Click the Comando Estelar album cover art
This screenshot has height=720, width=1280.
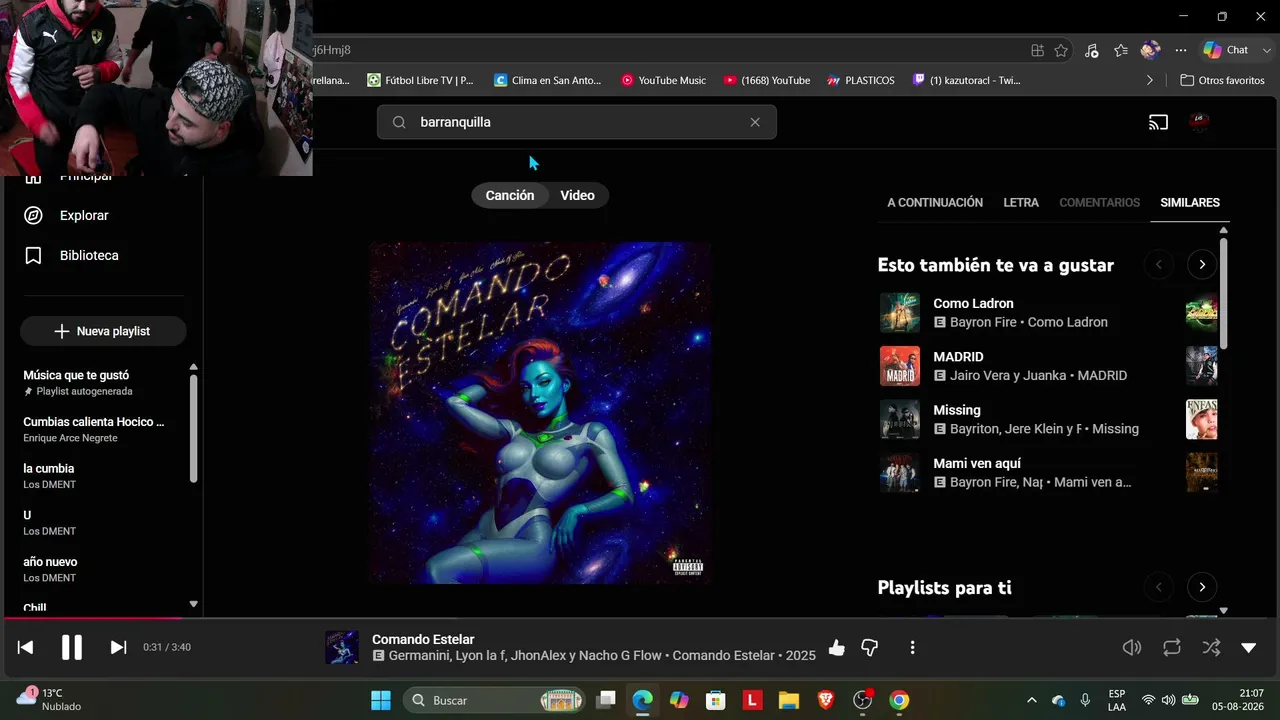point(540,412)
